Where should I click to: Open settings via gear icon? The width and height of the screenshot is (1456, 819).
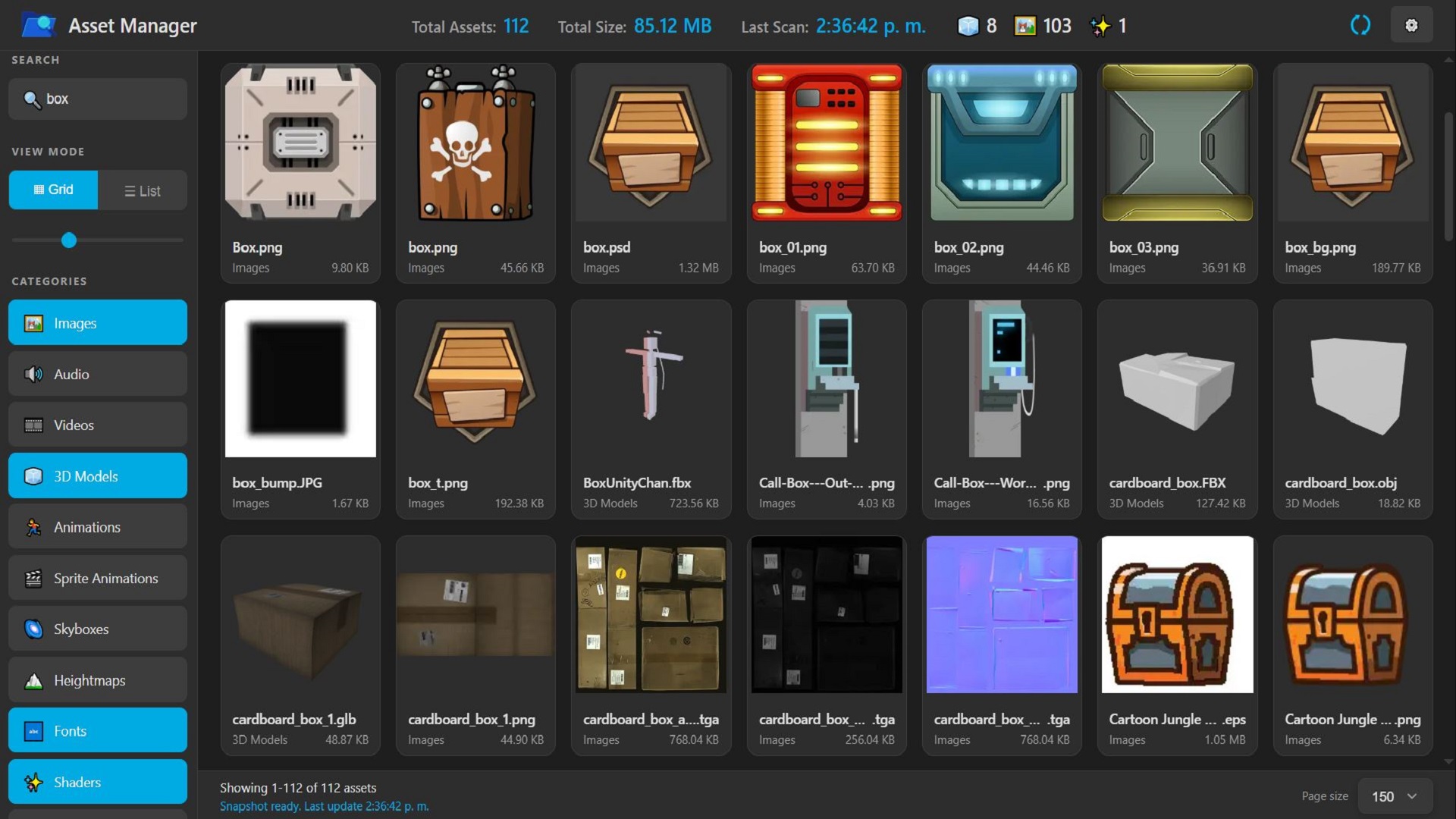1411,25
